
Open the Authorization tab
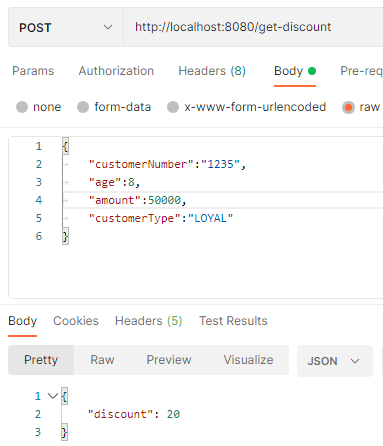coord(116,71)
